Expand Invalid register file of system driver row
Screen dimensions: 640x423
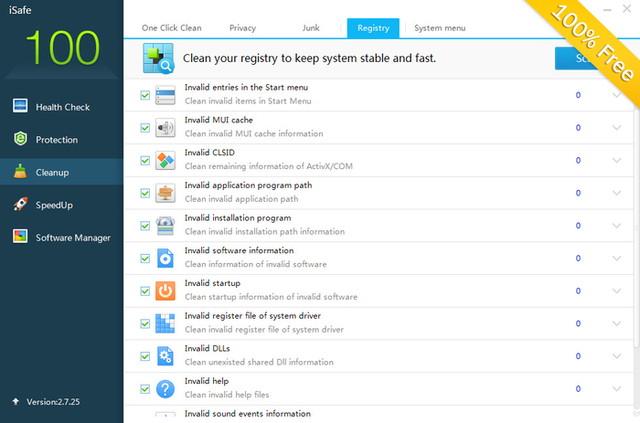(616, 324)
